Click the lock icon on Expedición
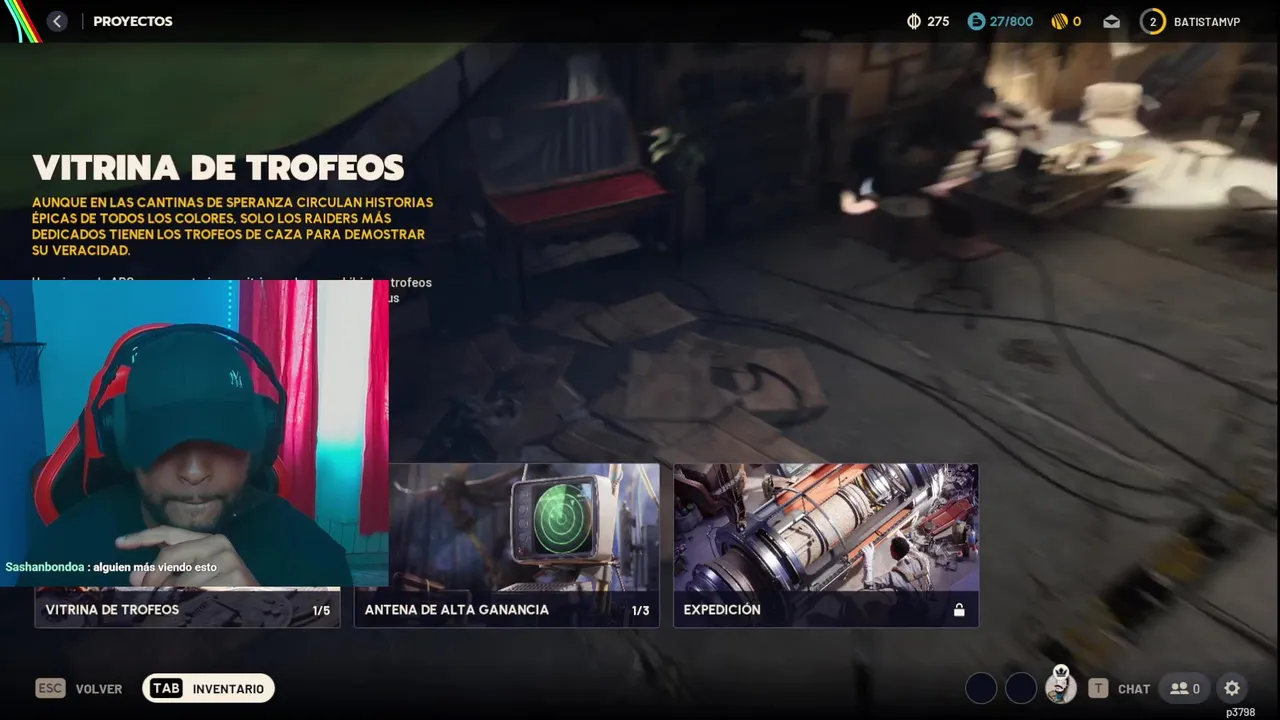Screen dimensions: 1280x720 (x=959, y=610)
